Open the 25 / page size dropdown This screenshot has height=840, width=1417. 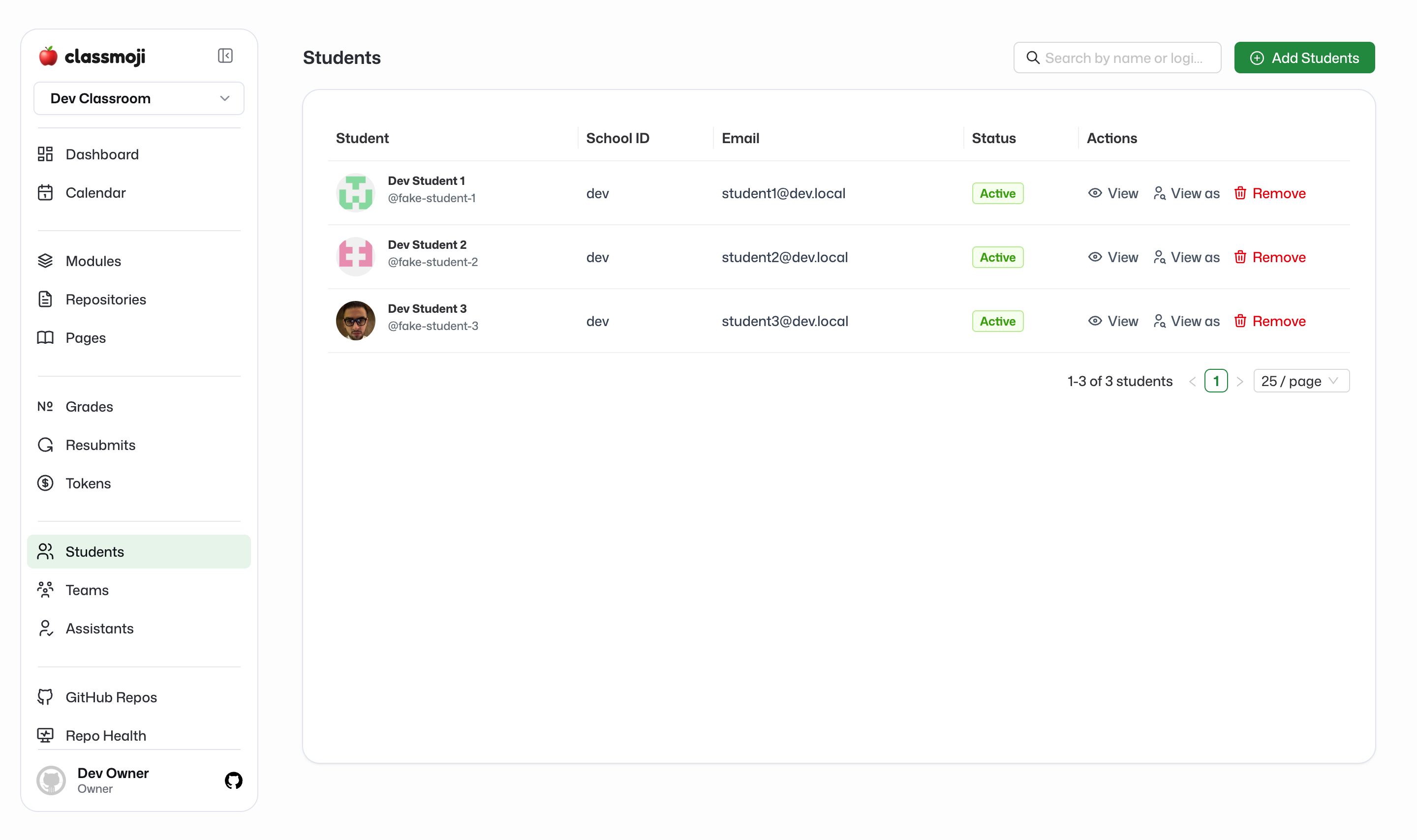(x=1301, y=381)
